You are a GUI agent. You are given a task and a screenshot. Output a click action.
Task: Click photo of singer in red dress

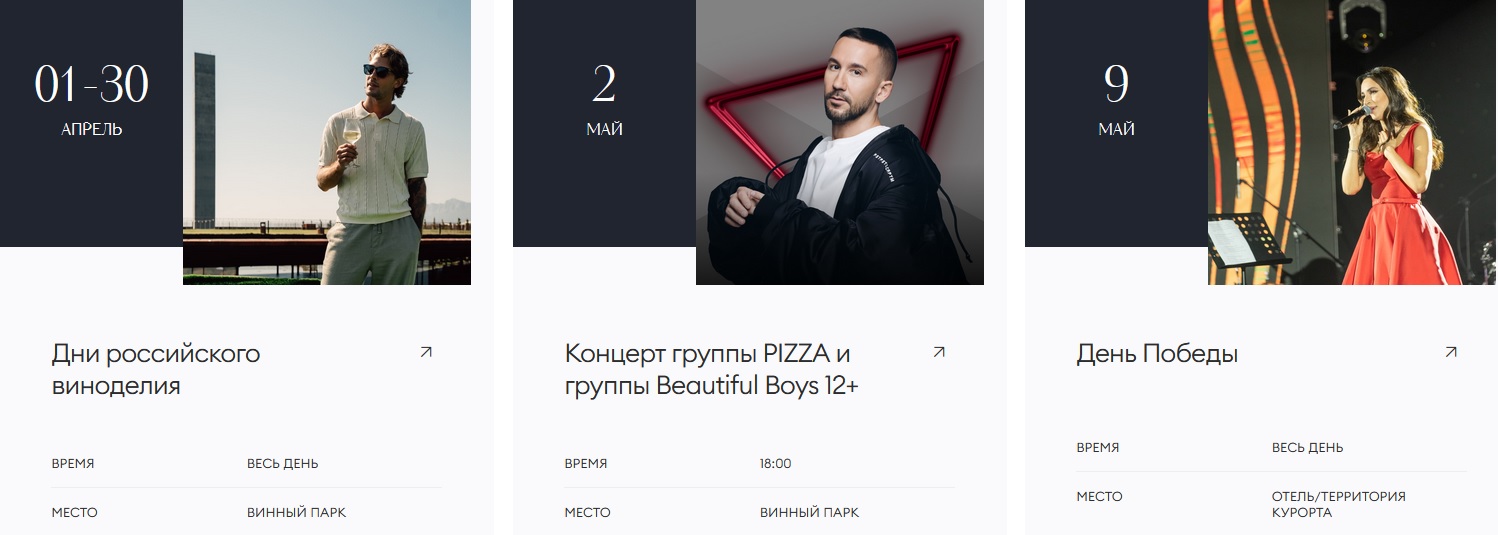click(x=1352, y=142)
